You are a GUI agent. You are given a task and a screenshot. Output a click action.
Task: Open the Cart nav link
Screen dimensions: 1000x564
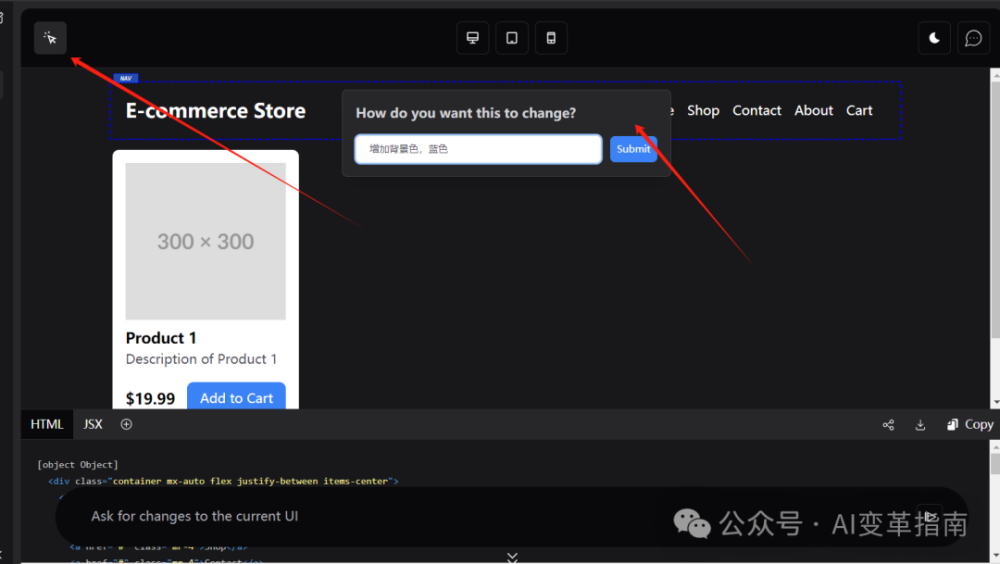859,110
